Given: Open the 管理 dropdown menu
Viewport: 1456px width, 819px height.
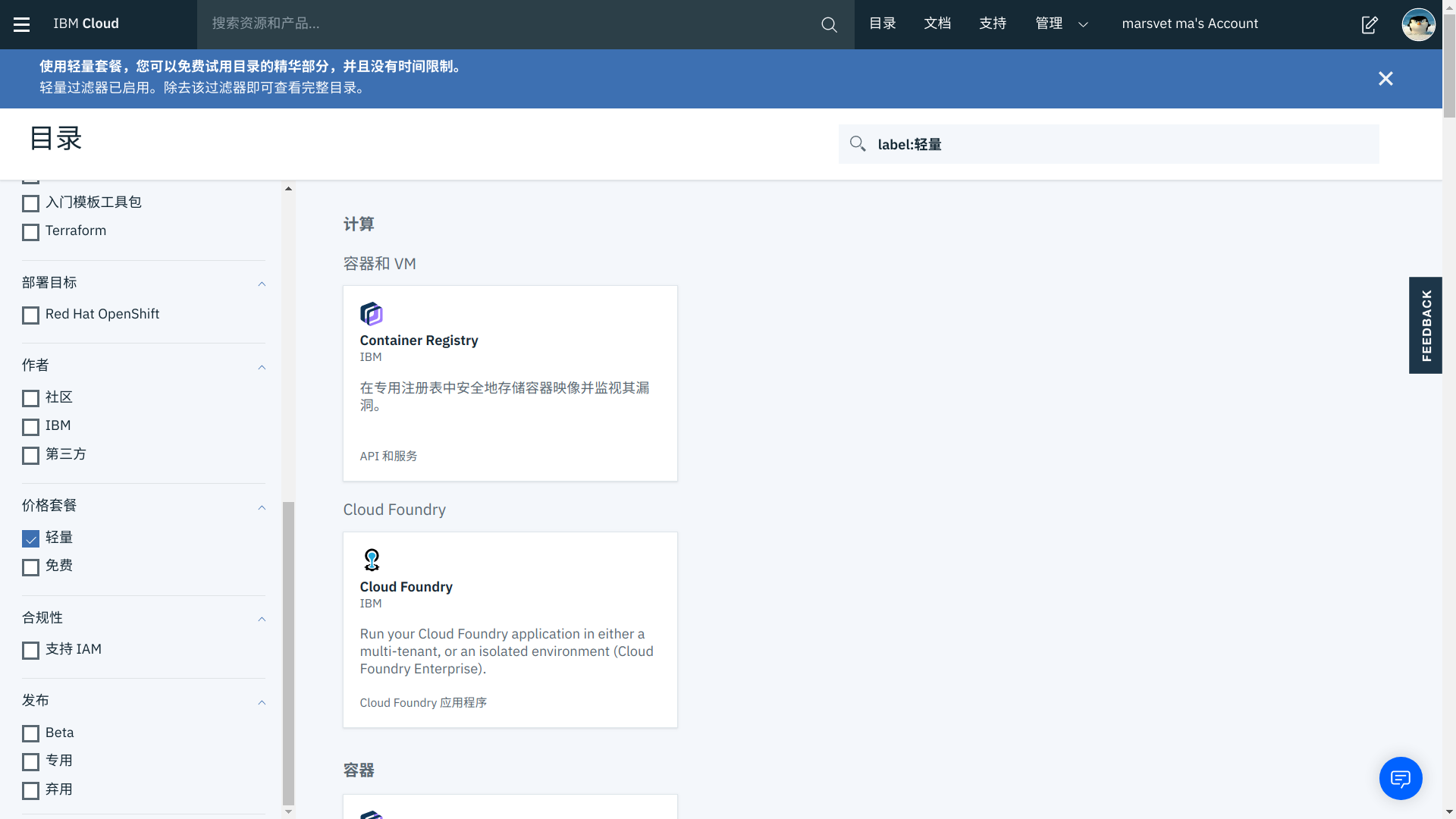Looking at the screenshot, I should 1062,24.
